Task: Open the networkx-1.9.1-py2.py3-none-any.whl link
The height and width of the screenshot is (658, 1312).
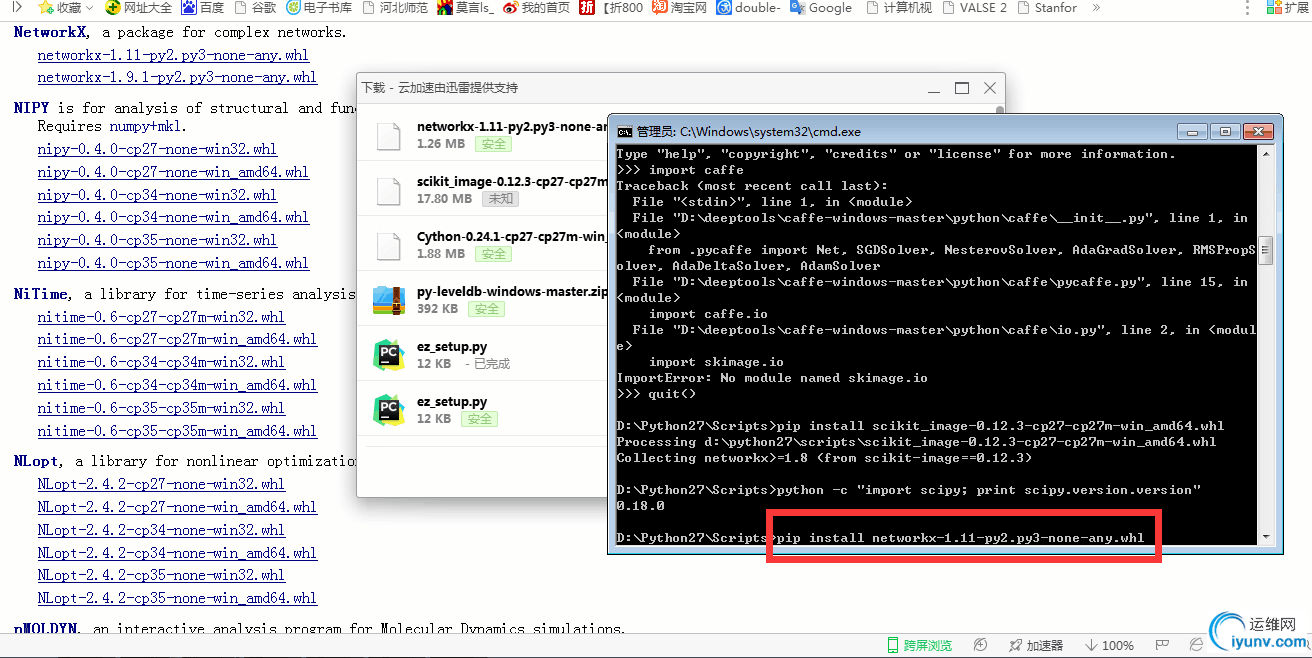Action: (177, 77)
